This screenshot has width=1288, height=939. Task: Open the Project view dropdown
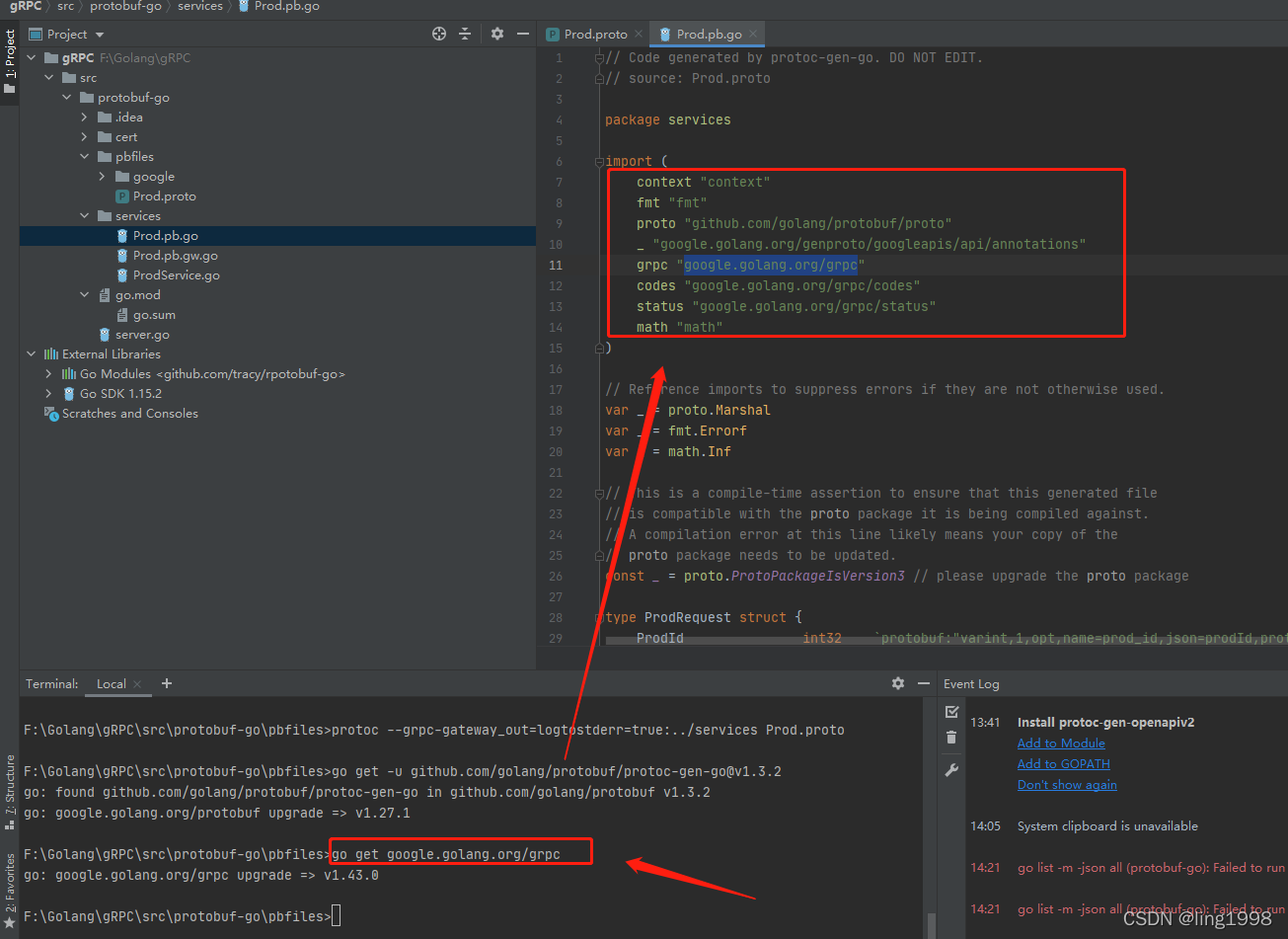(x=98, y=33)
